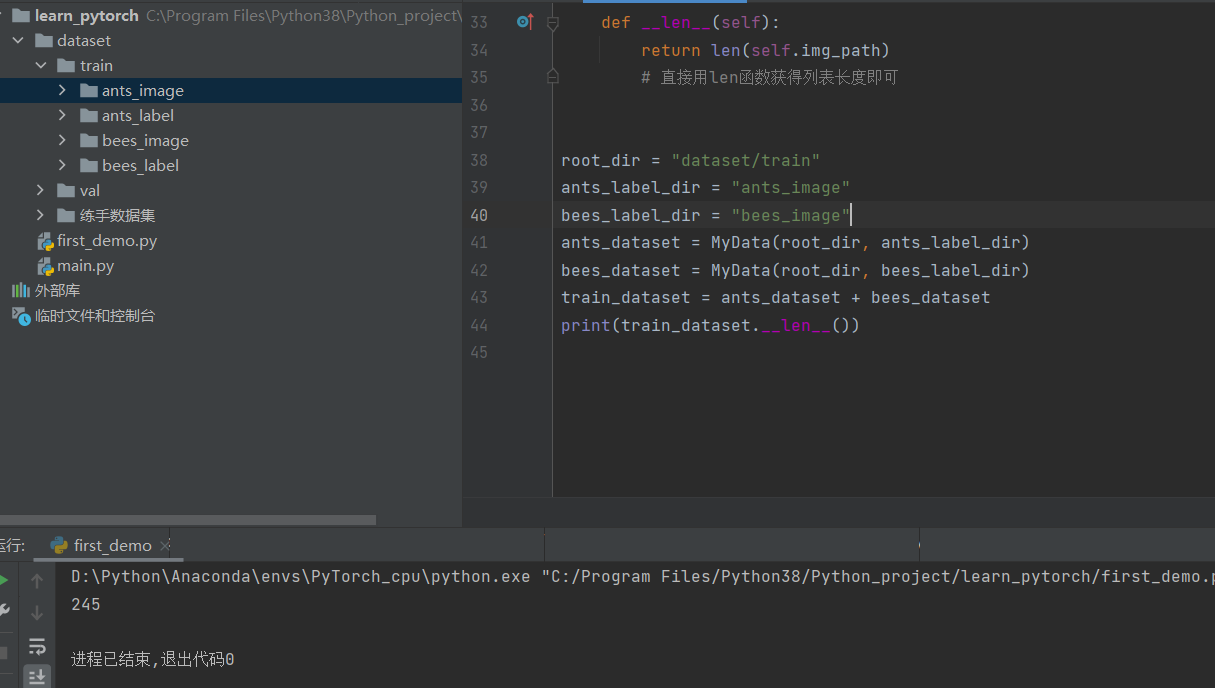Click the Stop process square icon
This screenshot has width=1215, height=688.
point(4,652)
